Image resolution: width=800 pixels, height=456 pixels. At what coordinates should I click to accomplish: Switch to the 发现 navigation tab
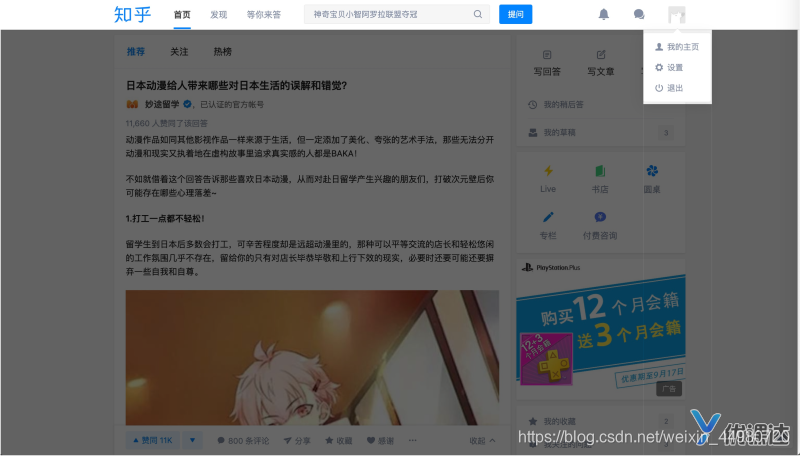tap(218, 15)
